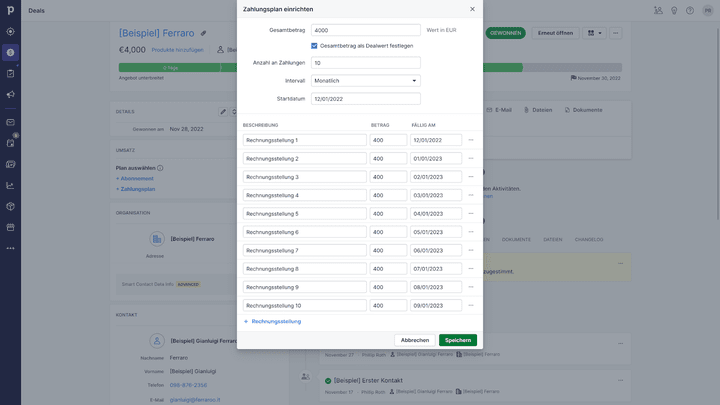Click the lightbulb tips icon
This screenshot has height=405, width=720.
tap(673, 11)
